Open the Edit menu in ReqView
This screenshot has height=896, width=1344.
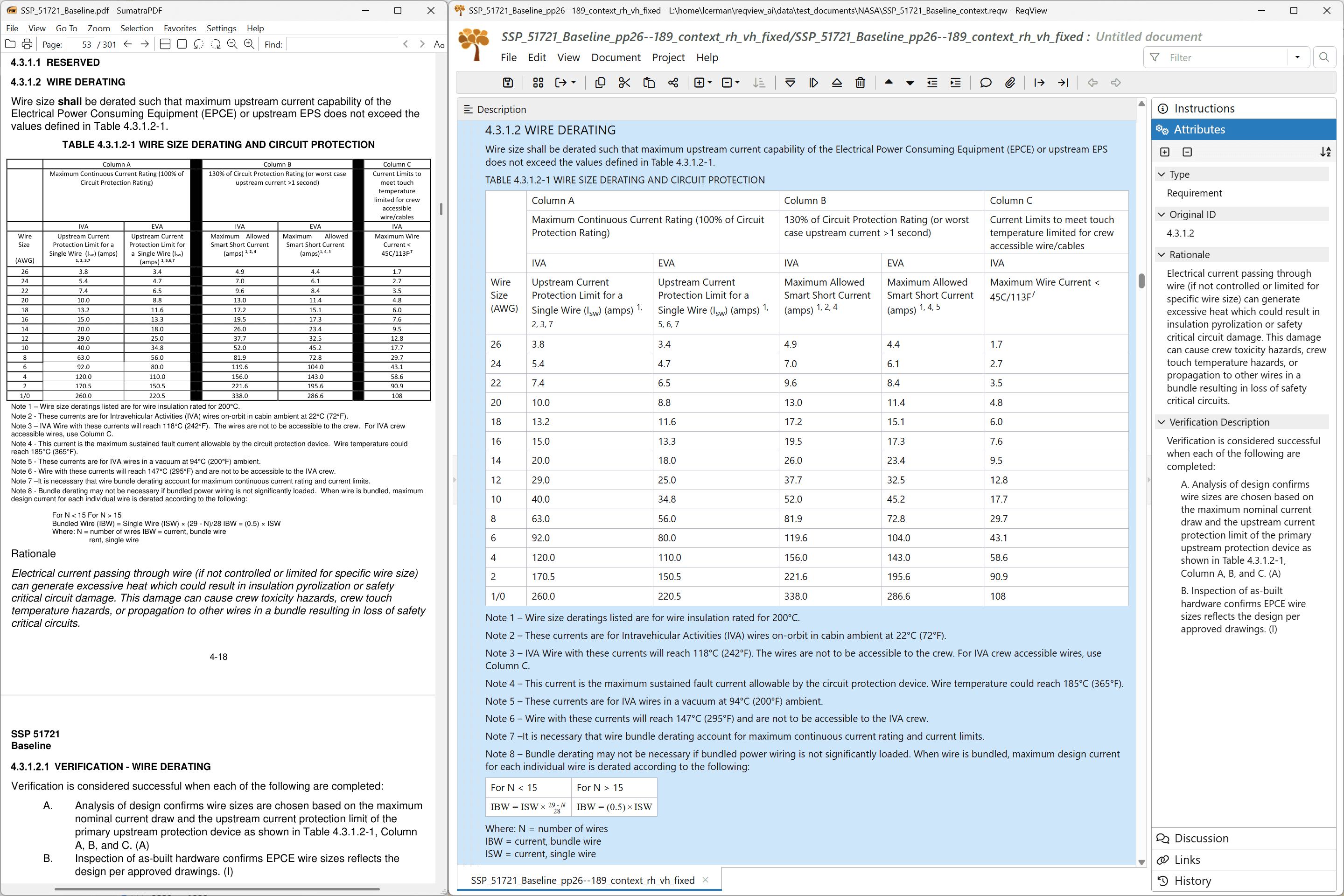[537, 58]
